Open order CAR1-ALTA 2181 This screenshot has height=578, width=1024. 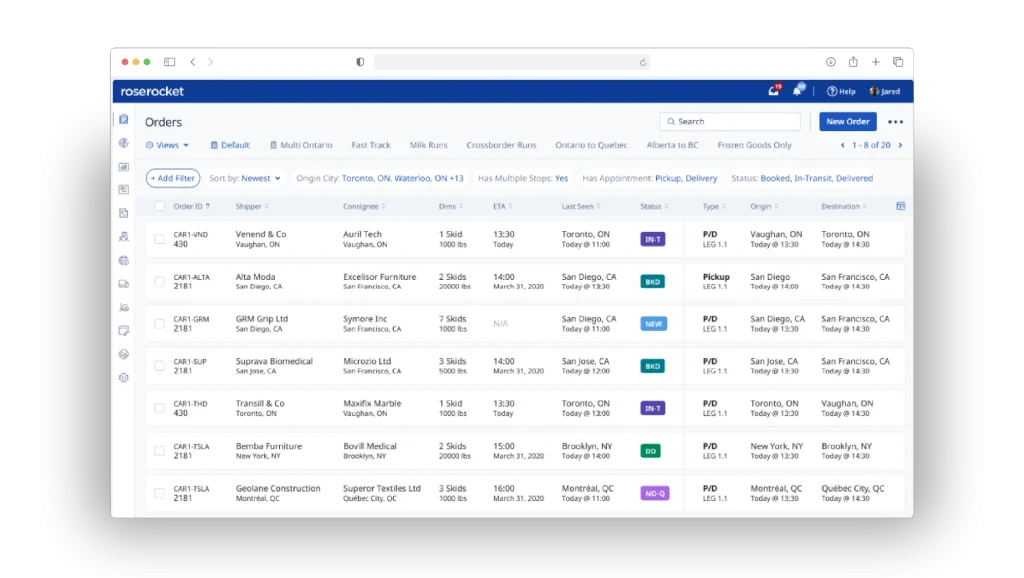(x=191, y=281)
